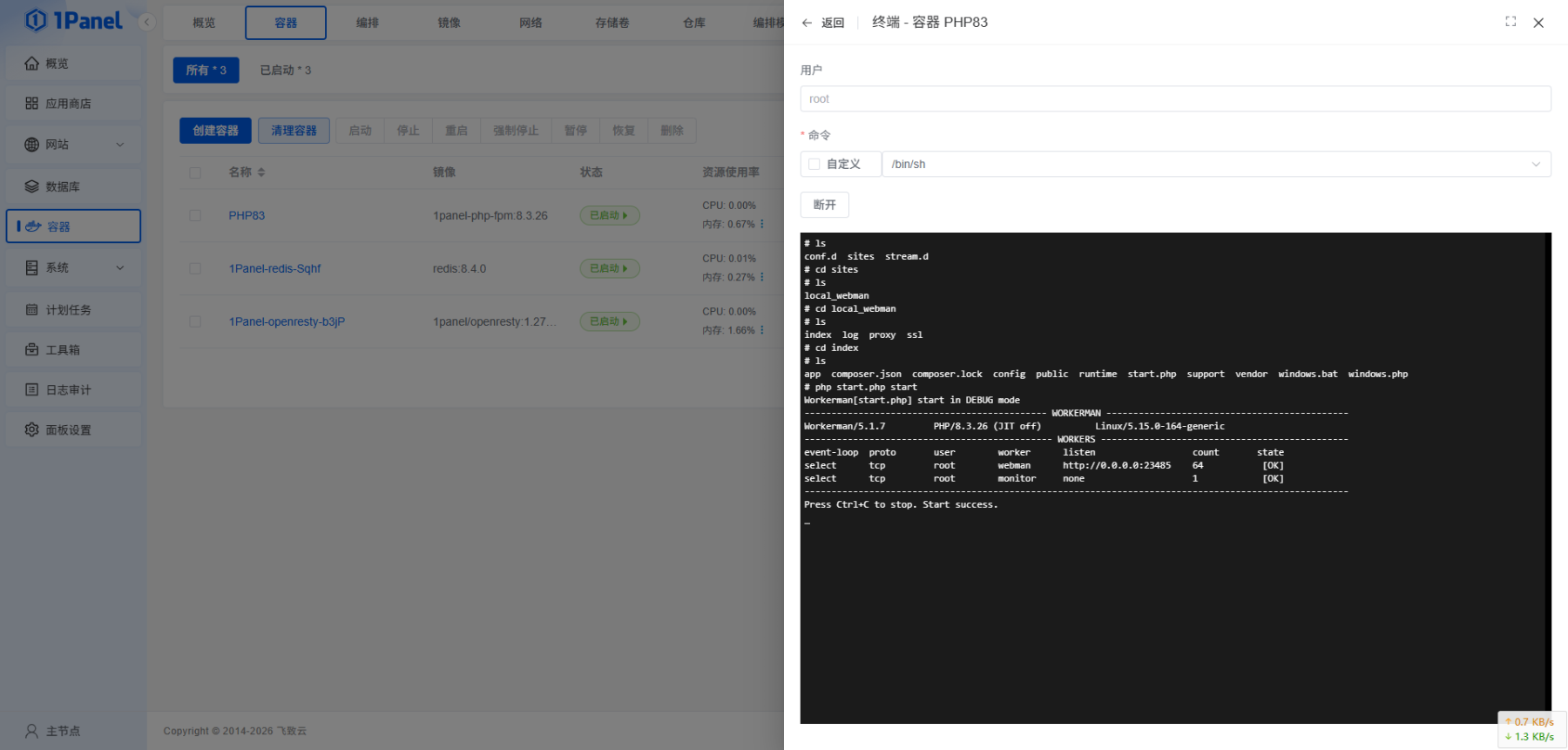Open Panel Settings (面板设置) gear icon
This screenshot has width=1568, height=750.
click(x=32, y=430)
